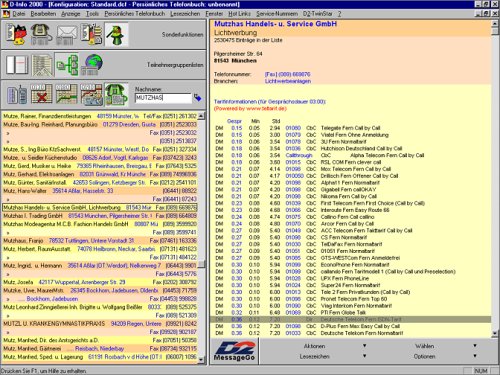This screenshot has width=500, height=375.
Task: Focus the Nachname input field
Action: coord(163,98)
